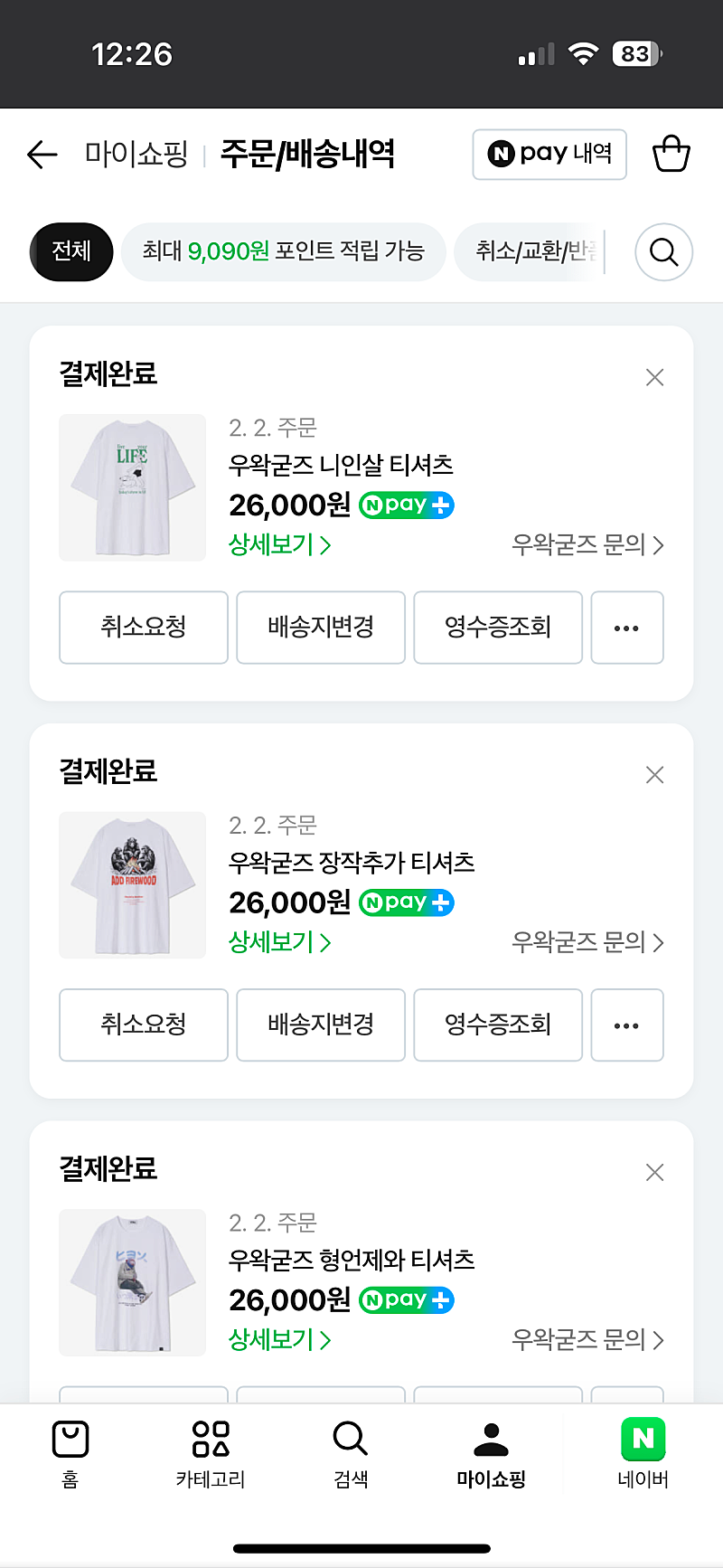Viewport: 723px width, 1568px height.
Task: Tap the back arrow icon
Action: (x=42, y=155)
